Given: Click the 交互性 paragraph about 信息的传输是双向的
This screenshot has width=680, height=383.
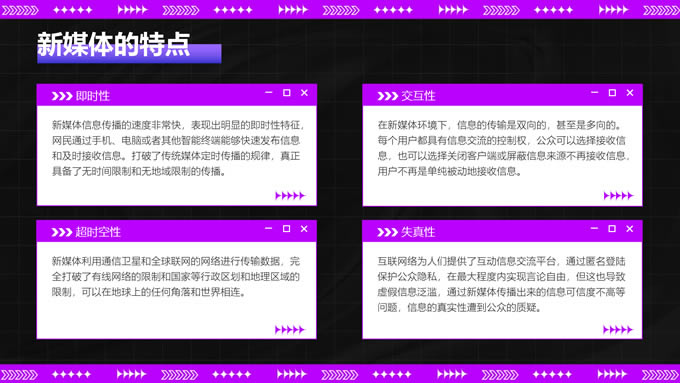Looking at the screenshot, I should click(503, 148).
